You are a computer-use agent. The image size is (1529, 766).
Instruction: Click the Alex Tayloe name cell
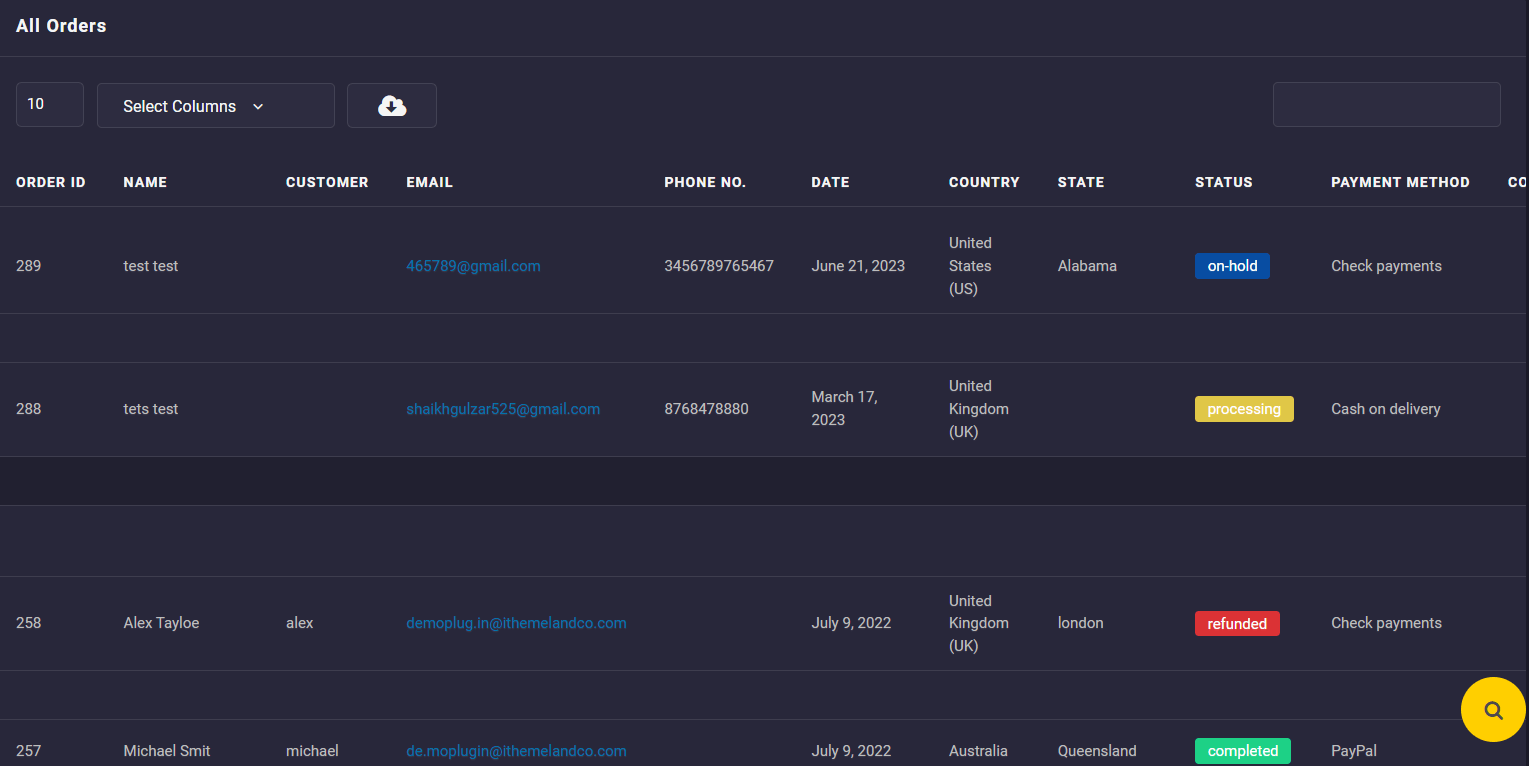click(161, 623)
